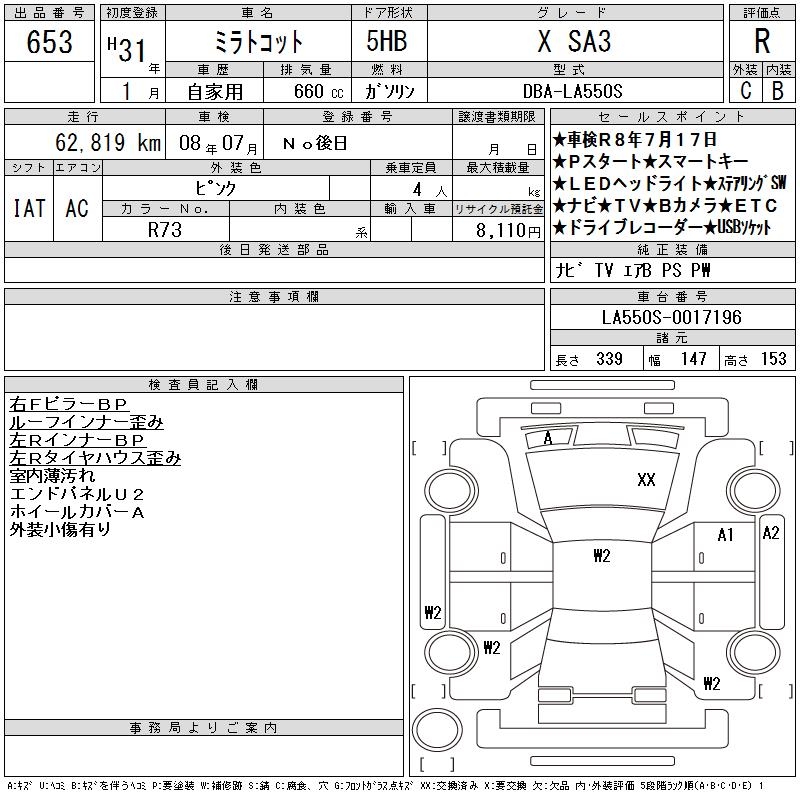Select the note 左Rタイヤハウス歪み
The height and width of the screenshot is (800, 800).
[95, 458]
